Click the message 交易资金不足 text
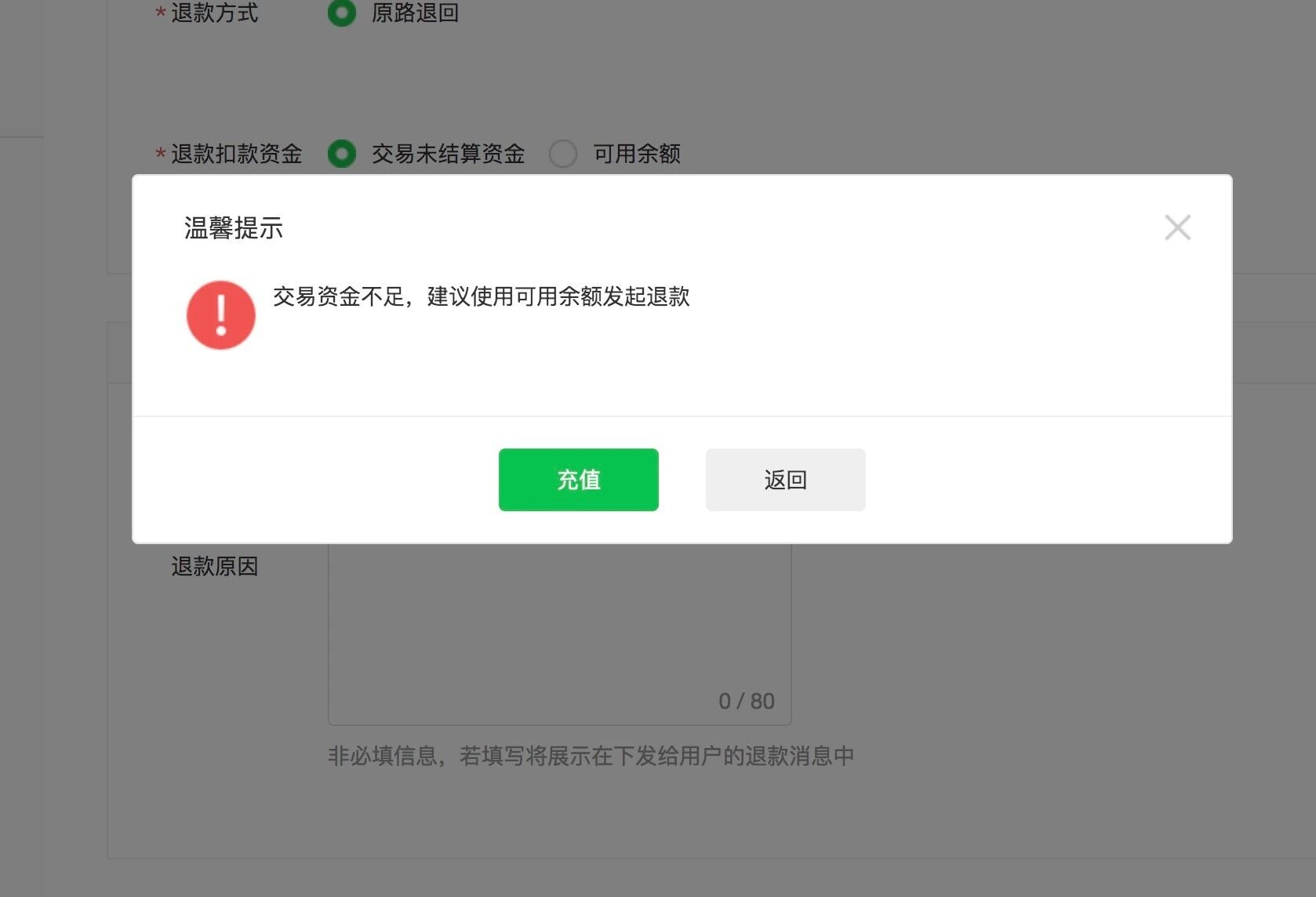The height and width of the screenshot is (897, 1316). click(480, 298)
